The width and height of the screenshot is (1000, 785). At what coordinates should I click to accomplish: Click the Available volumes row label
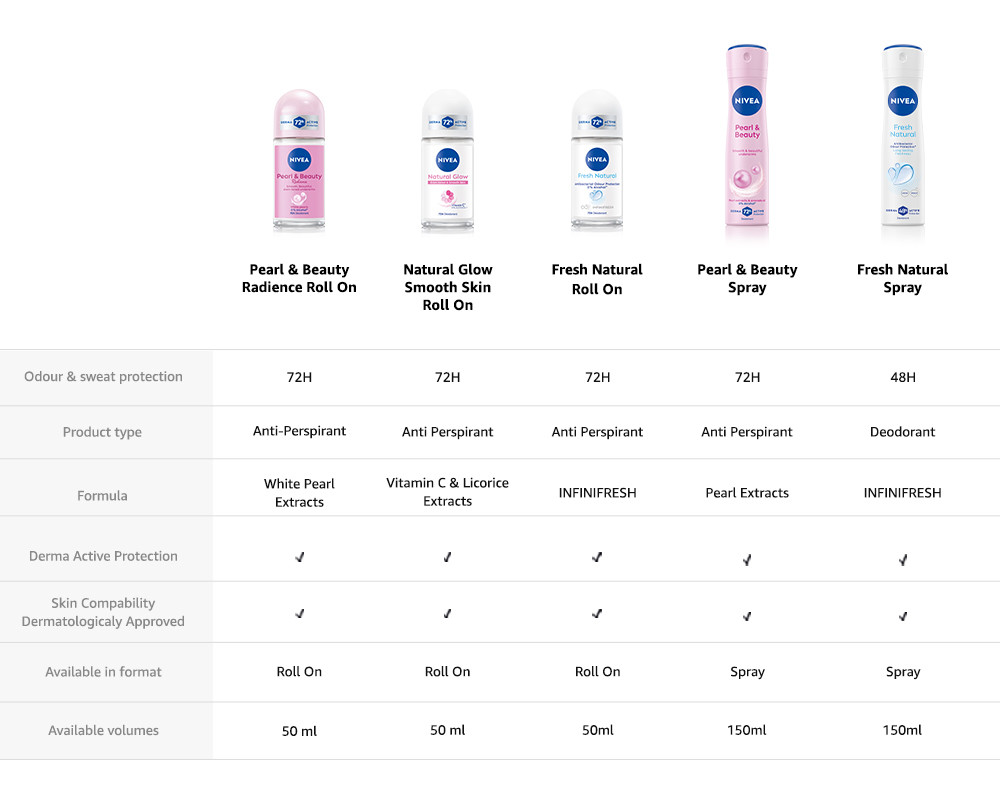point(104,731)
